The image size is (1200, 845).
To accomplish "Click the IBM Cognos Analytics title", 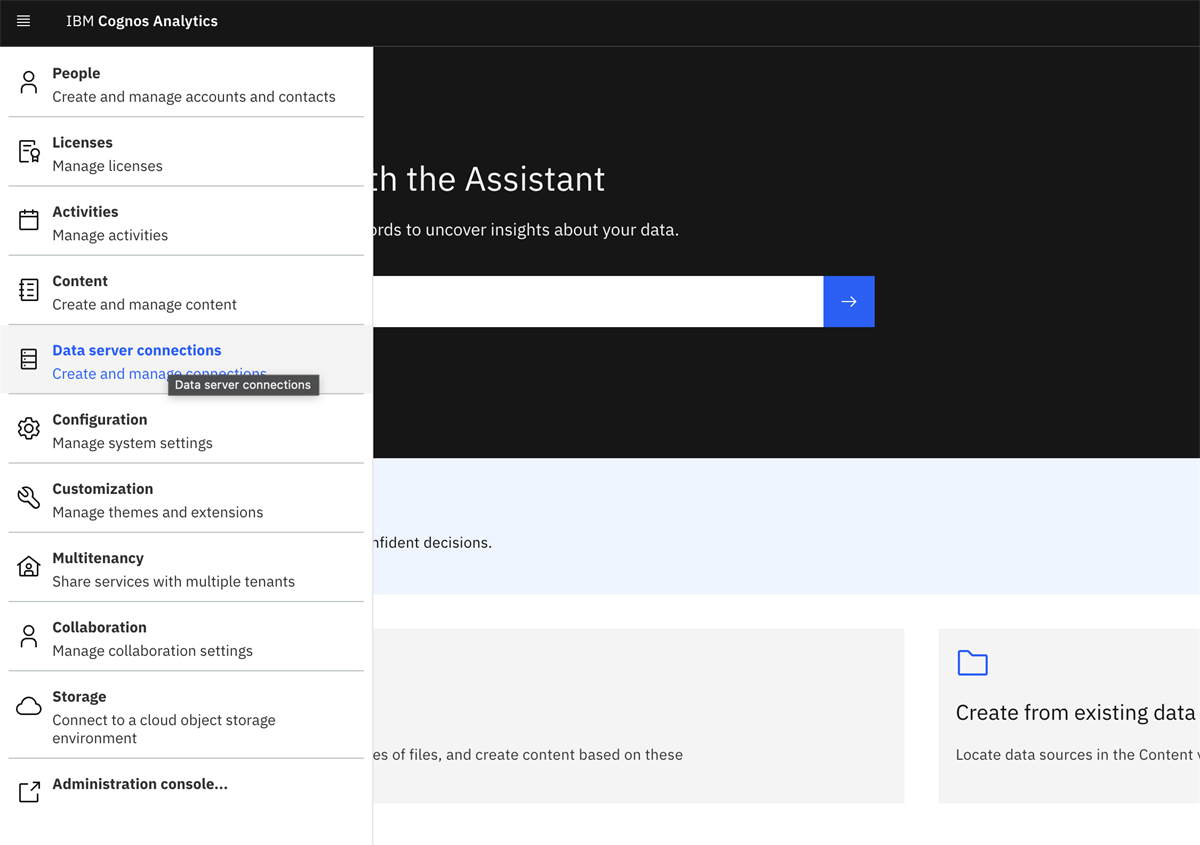I will pos(142,21).
